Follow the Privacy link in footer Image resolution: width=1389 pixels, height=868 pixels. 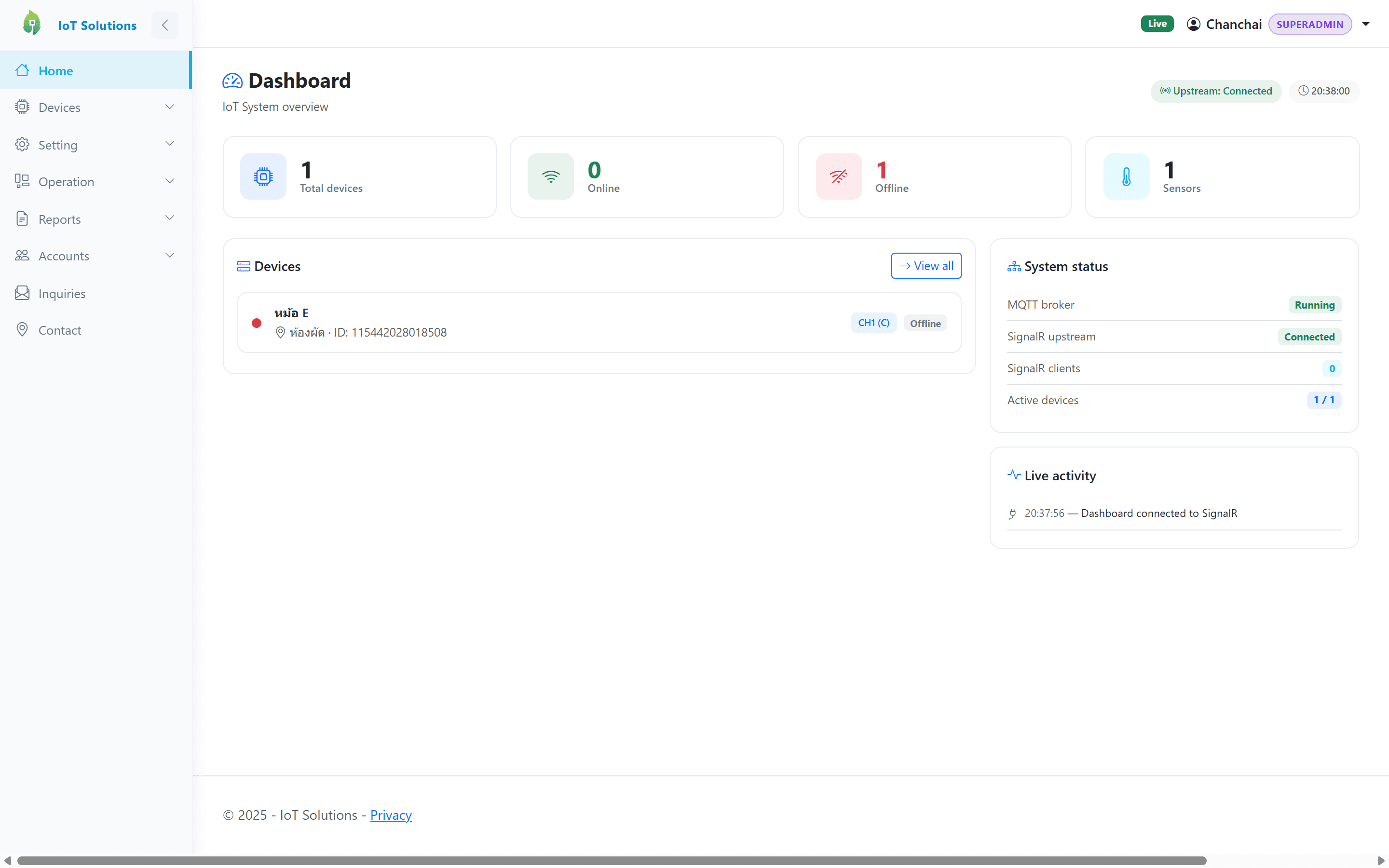click(x=391, y=814)
